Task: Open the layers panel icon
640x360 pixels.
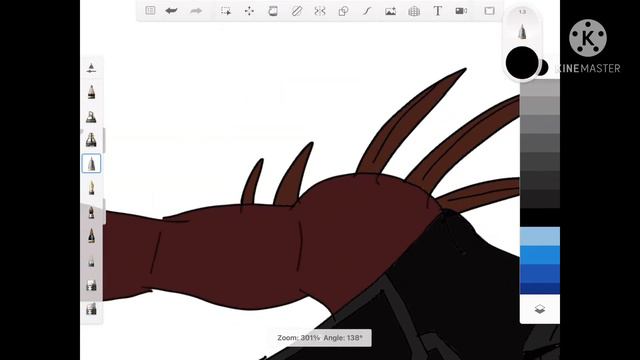Action: [x=540, y=309]
